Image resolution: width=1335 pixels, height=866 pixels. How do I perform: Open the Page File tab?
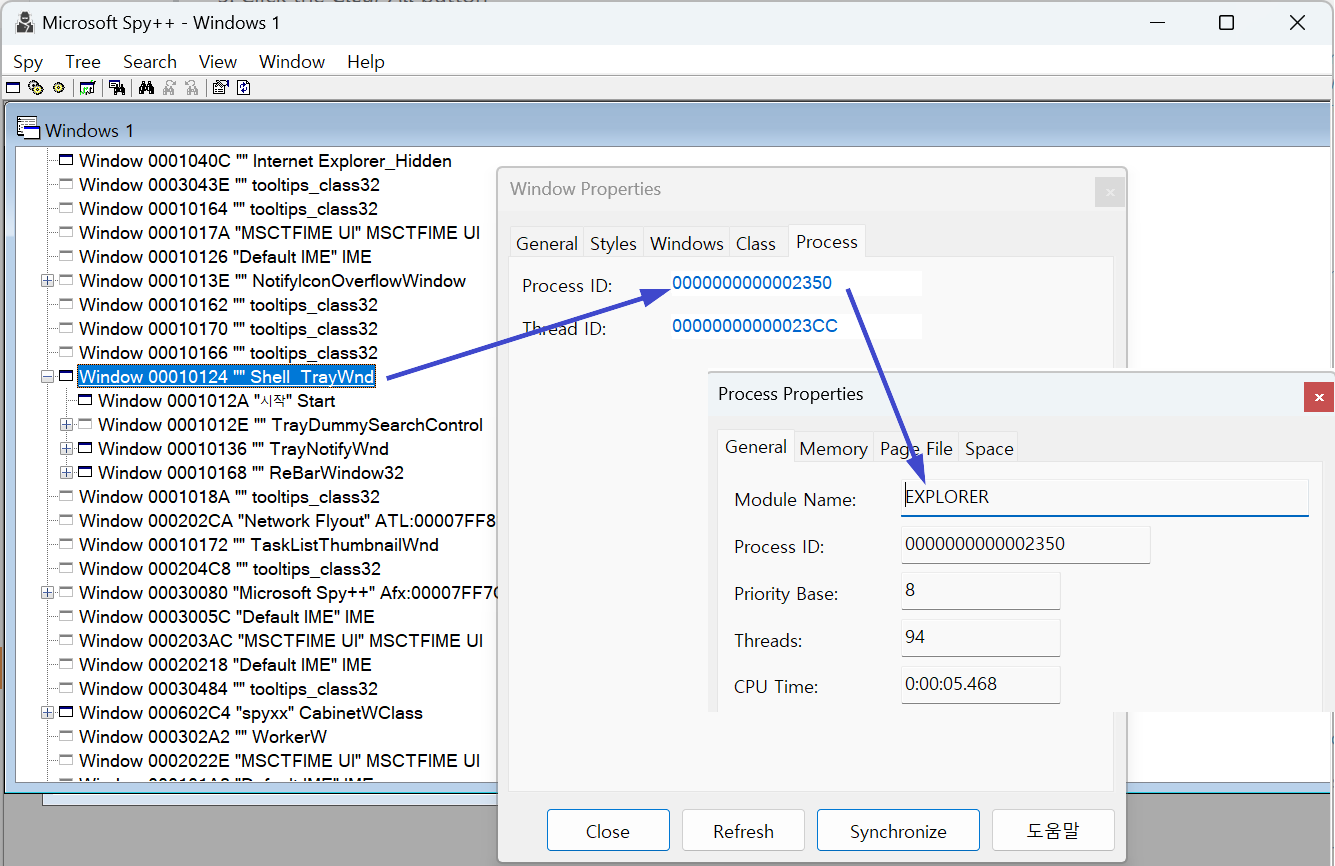pos(916,449)
